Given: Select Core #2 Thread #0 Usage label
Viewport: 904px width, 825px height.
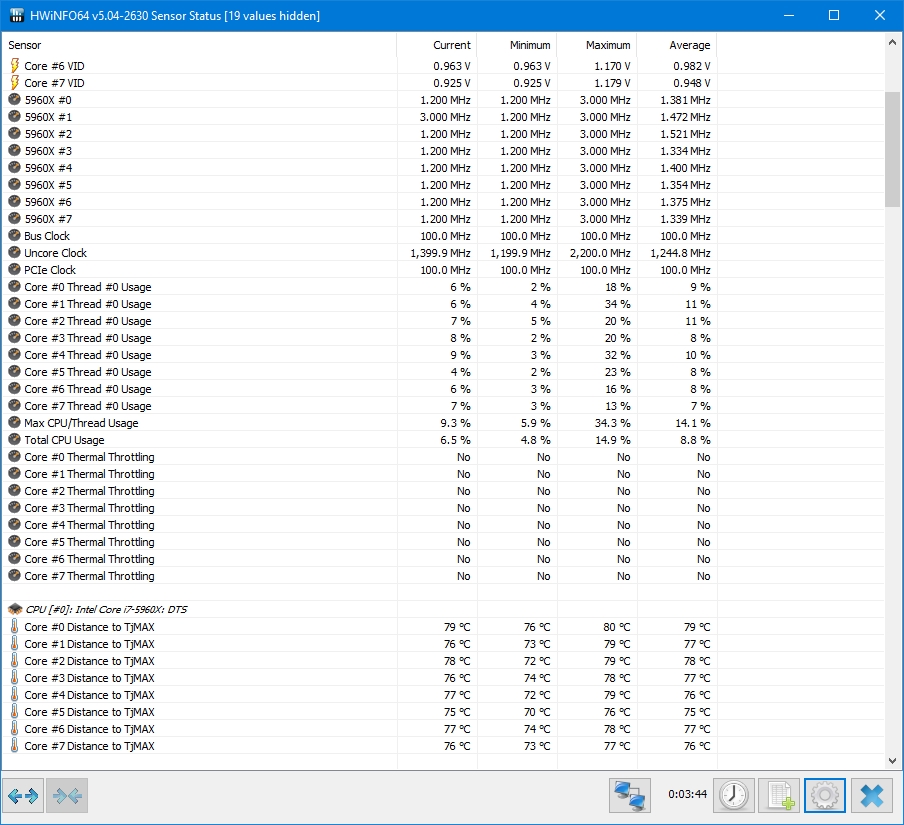Looking at the screenshot, I should point(88,321).
